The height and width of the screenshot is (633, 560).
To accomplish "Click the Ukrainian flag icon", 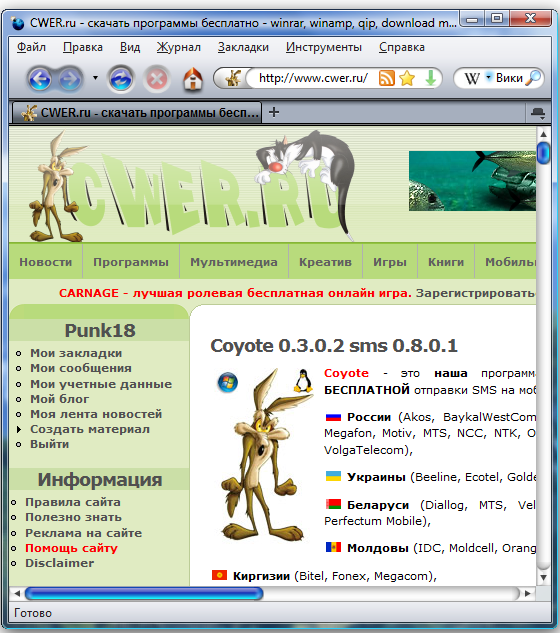I will [333, 476].
